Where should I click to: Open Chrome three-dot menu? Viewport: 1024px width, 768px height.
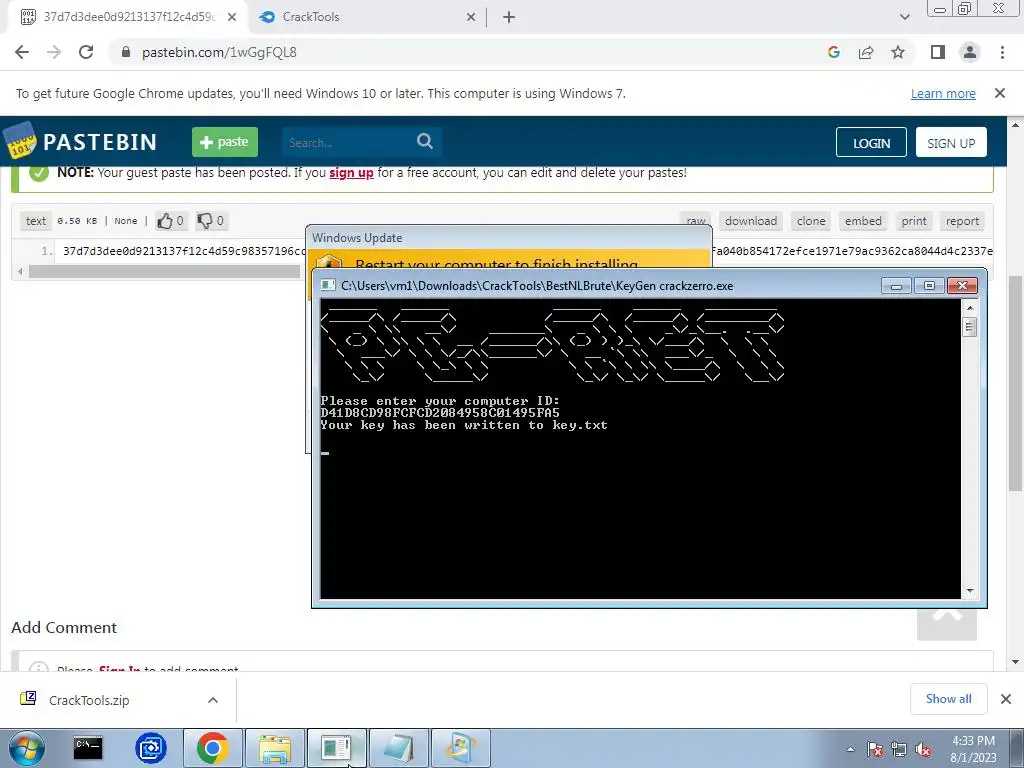[1002, 52]
